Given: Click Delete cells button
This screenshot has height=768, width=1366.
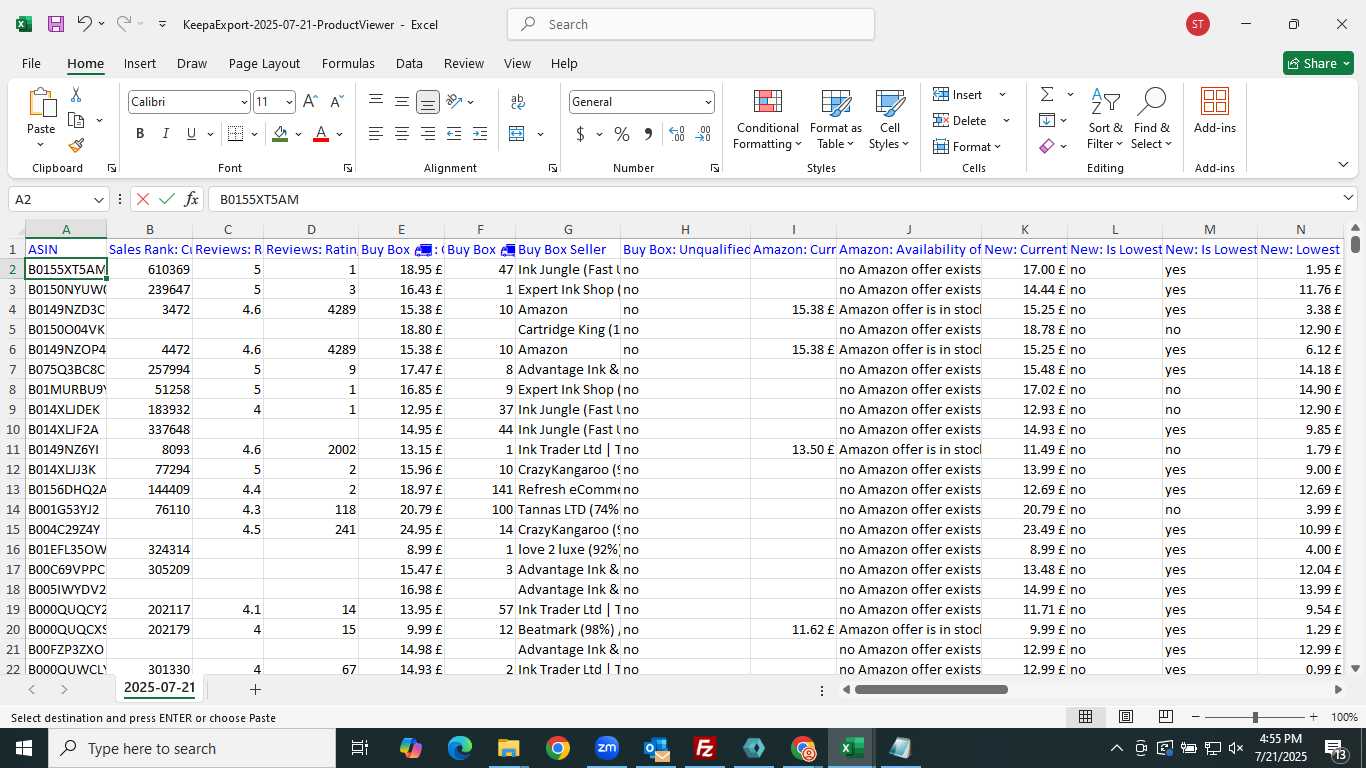Looking at the screenshot, I should pyautogui.click(x=969, y=120).
